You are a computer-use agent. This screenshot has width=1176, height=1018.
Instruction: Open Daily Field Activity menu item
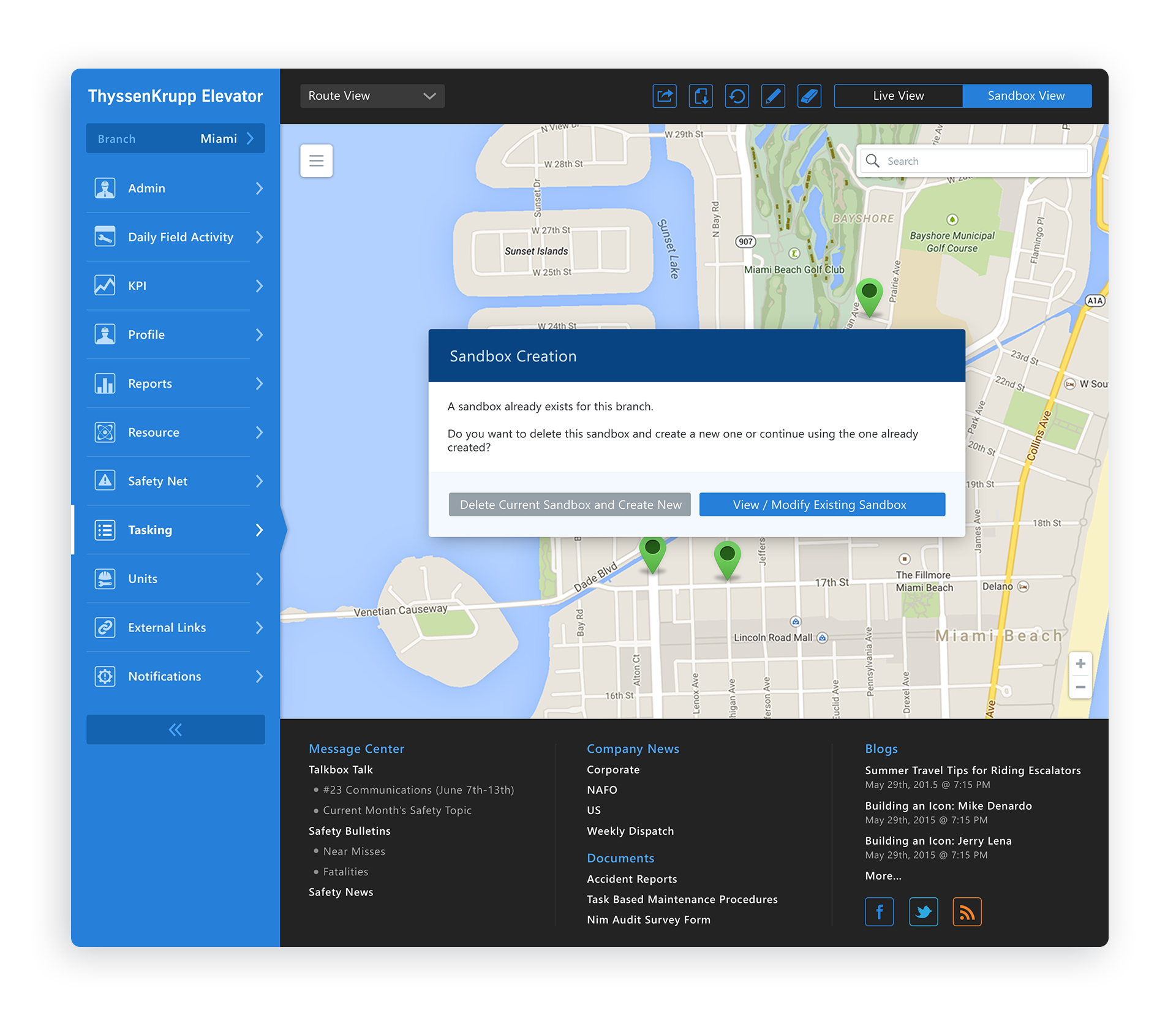click(x=176, y=237)
